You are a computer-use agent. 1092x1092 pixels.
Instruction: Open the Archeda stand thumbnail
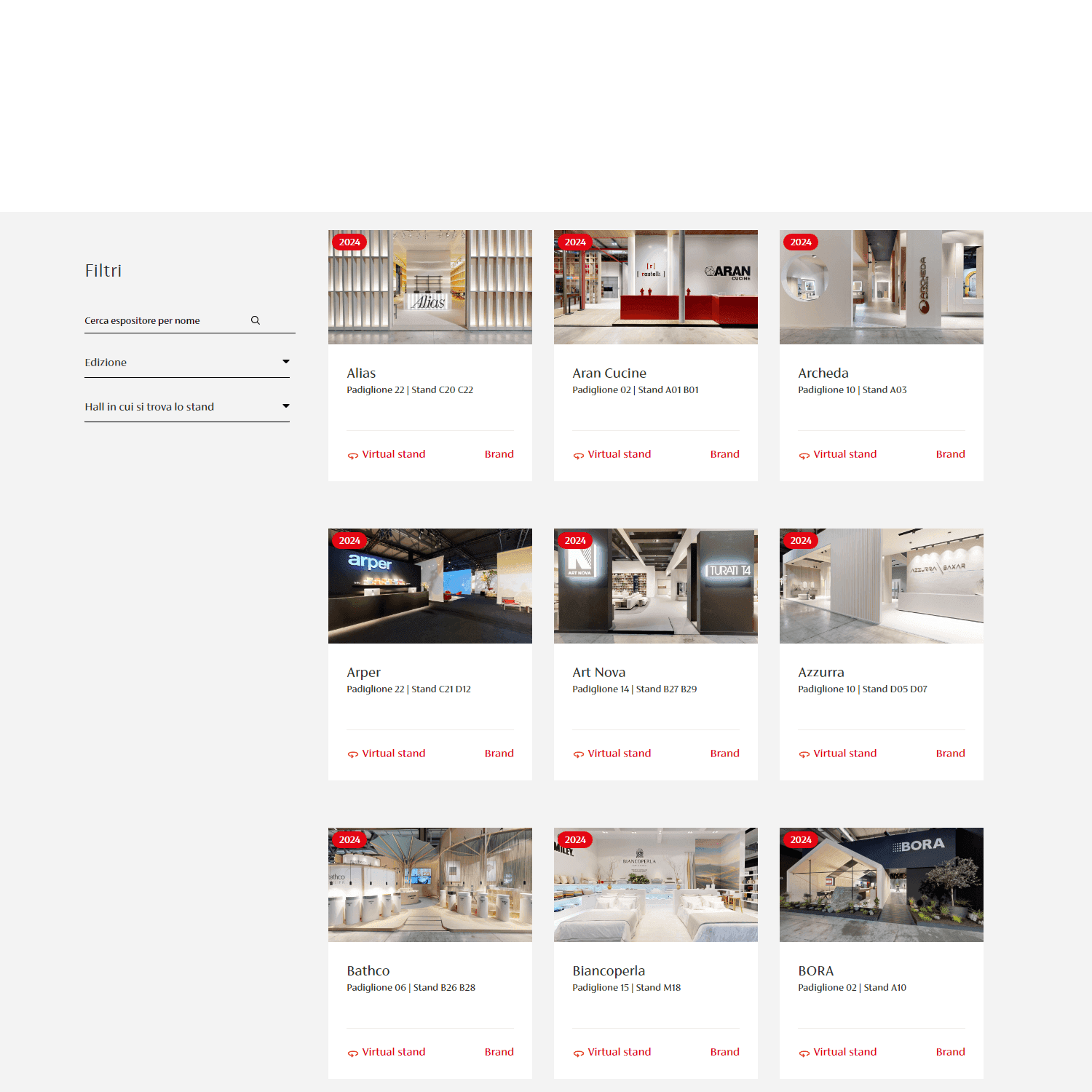[x=882, y=288]
